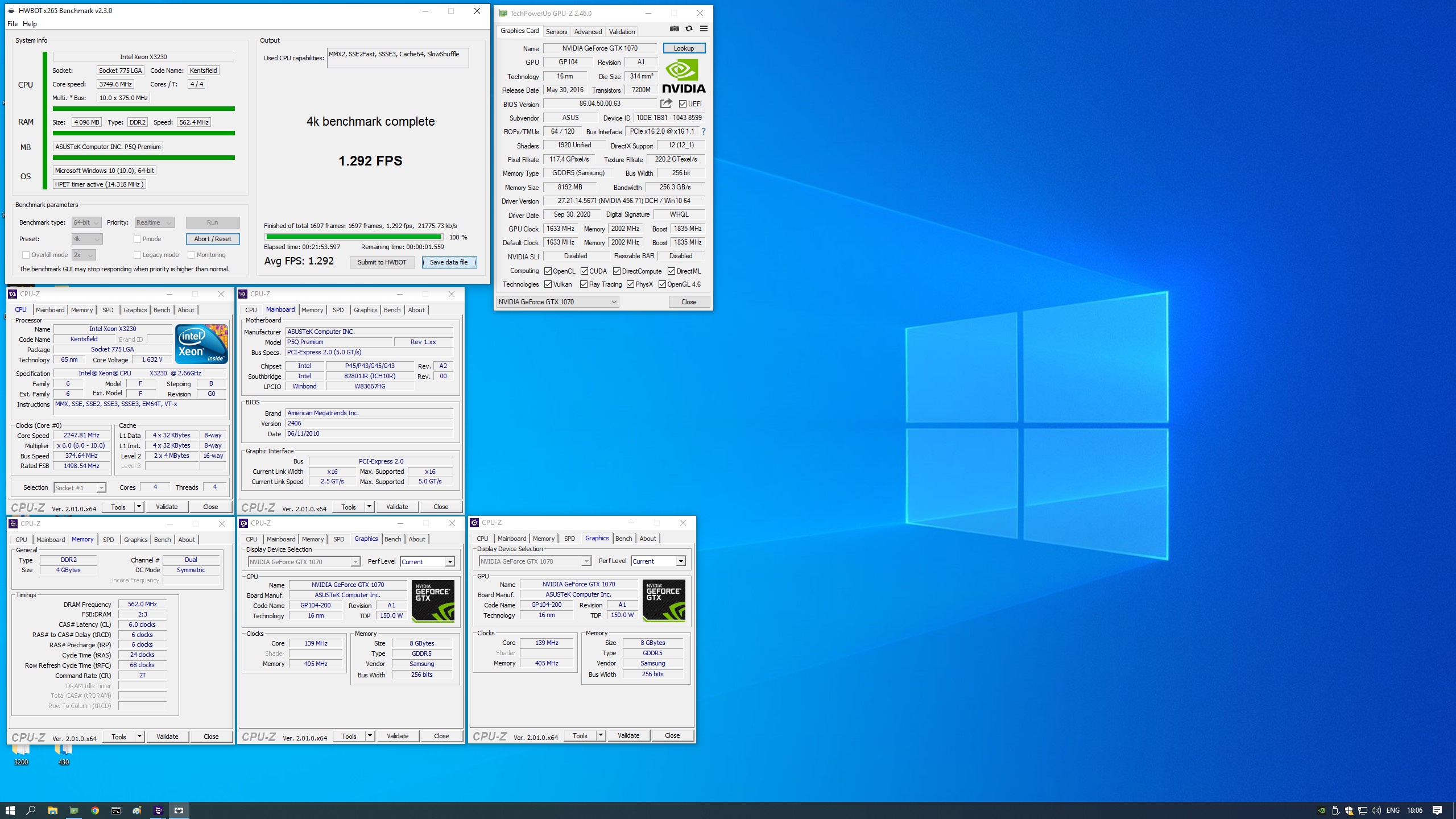Switch to GPU-Z taskbar icon

74,810
